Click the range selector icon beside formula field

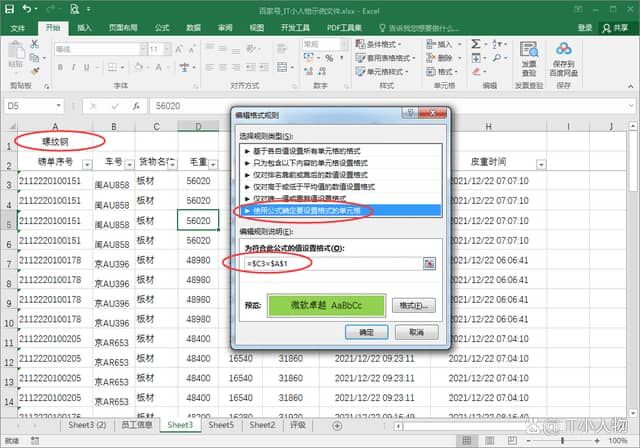pyautogui.click(x=429, y=262)
